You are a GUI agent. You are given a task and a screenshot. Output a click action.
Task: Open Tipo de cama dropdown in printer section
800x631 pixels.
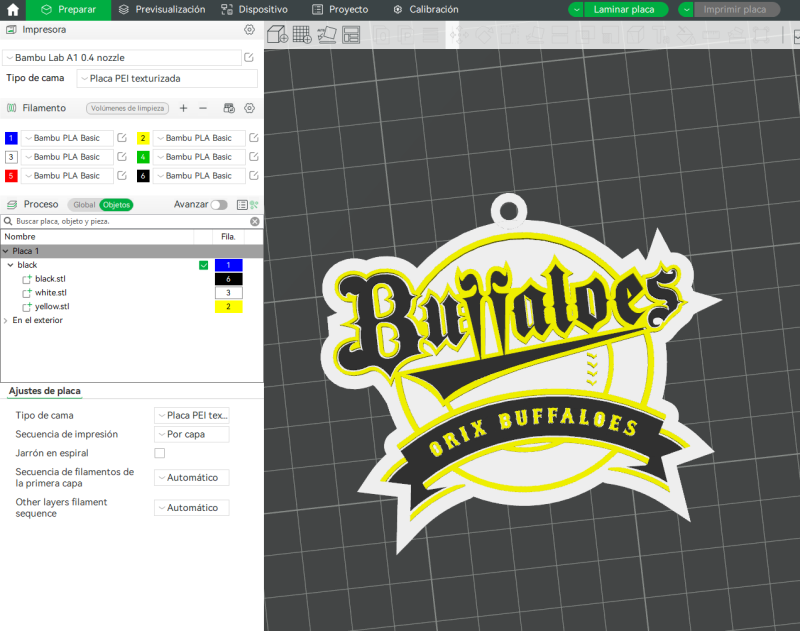click(167, 79)
